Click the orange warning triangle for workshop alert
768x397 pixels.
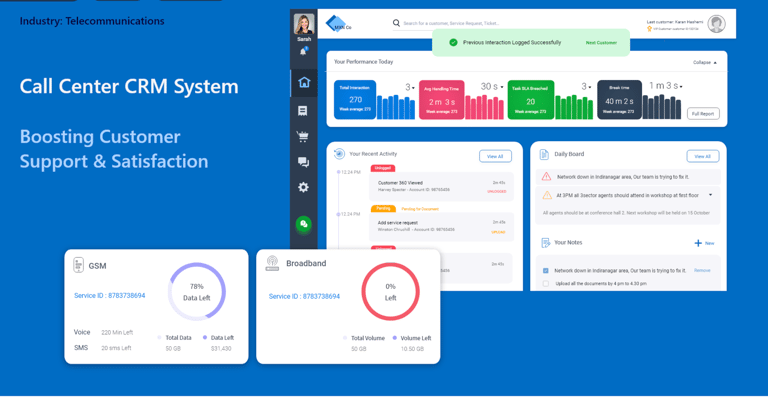click(x=547, y=195)
